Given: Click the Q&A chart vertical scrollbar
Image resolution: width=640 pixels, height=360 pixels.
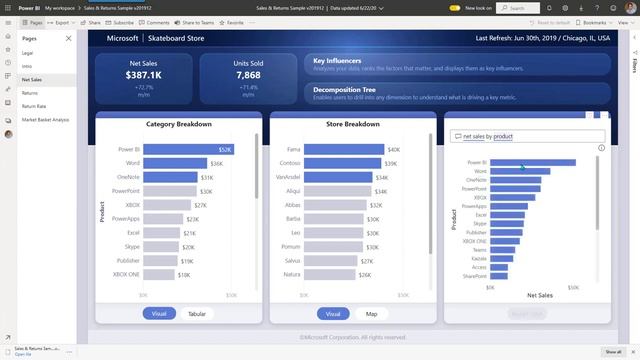Looking at the screenshot, I should (597, 193).
